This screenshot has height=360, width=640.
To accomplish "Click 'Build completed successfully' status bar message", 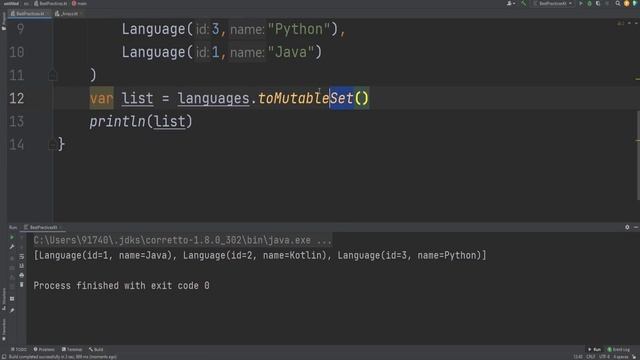I will click(x=62, y=357).
